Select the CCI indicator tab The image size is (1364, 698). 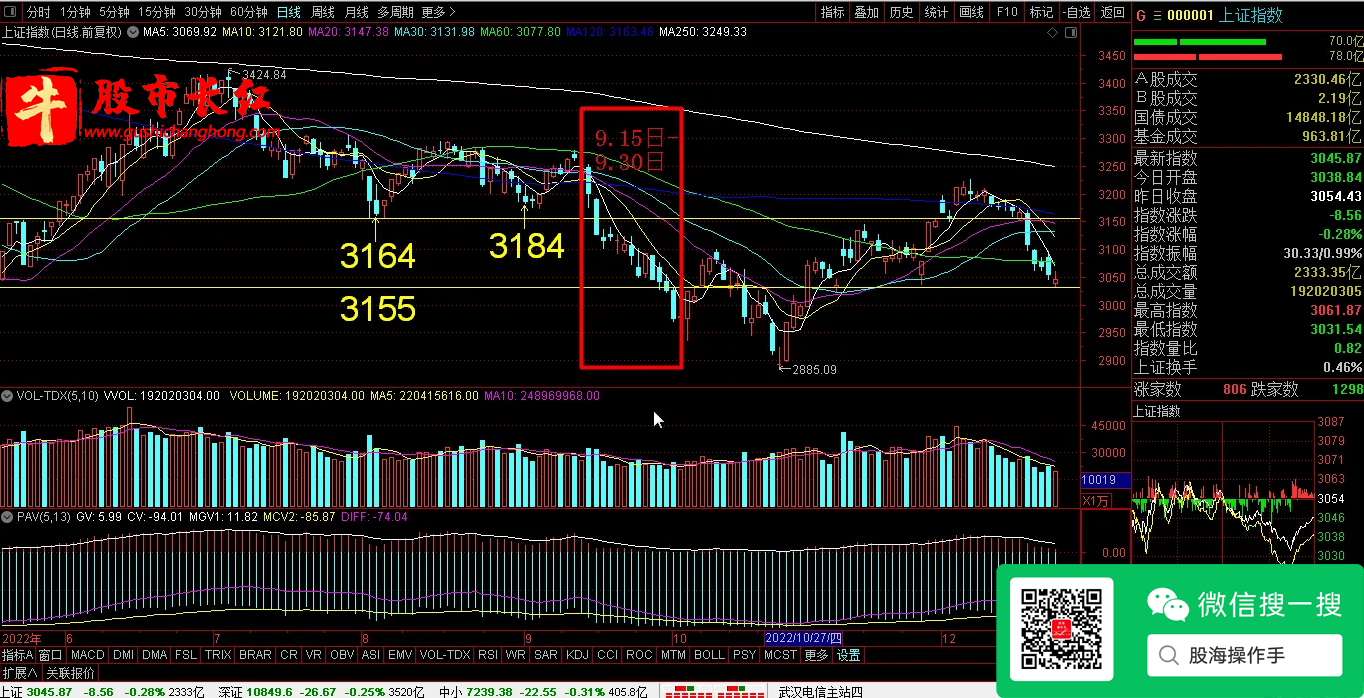coord(607,655)
